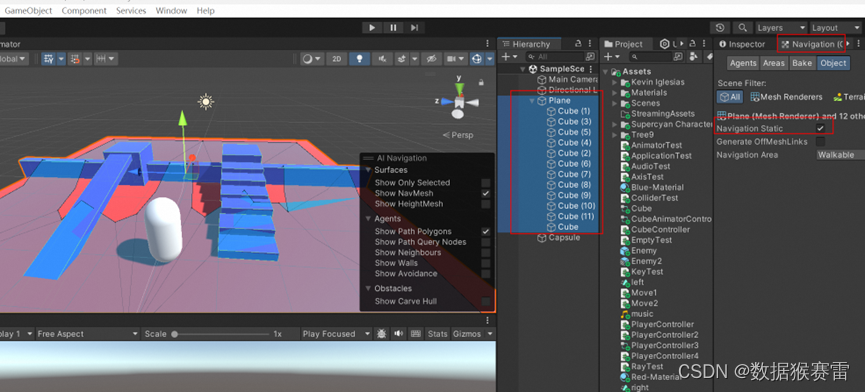Open the global search magnifier icon
This screenshot has width=865, height=392.
pos(743,28)
